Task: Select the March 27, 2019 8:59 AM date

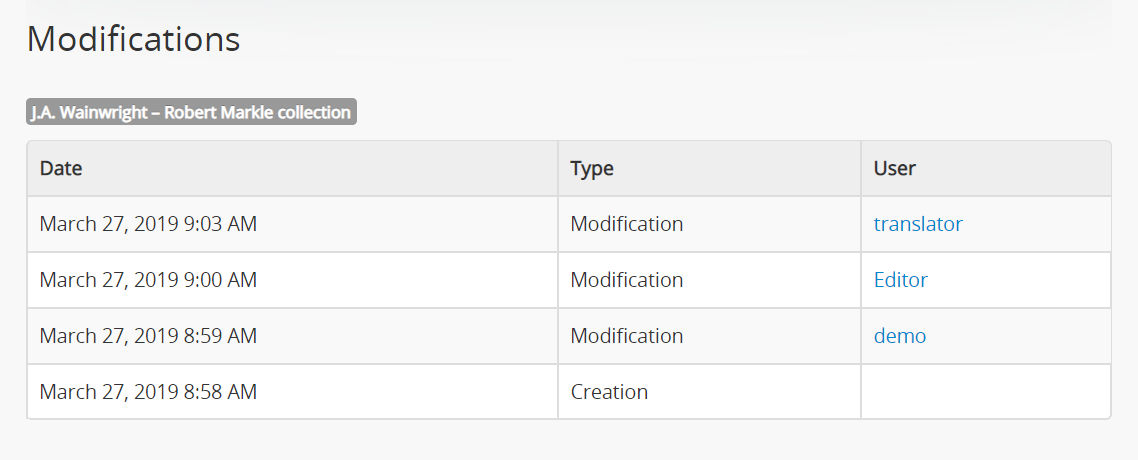Action: point(148,336)
